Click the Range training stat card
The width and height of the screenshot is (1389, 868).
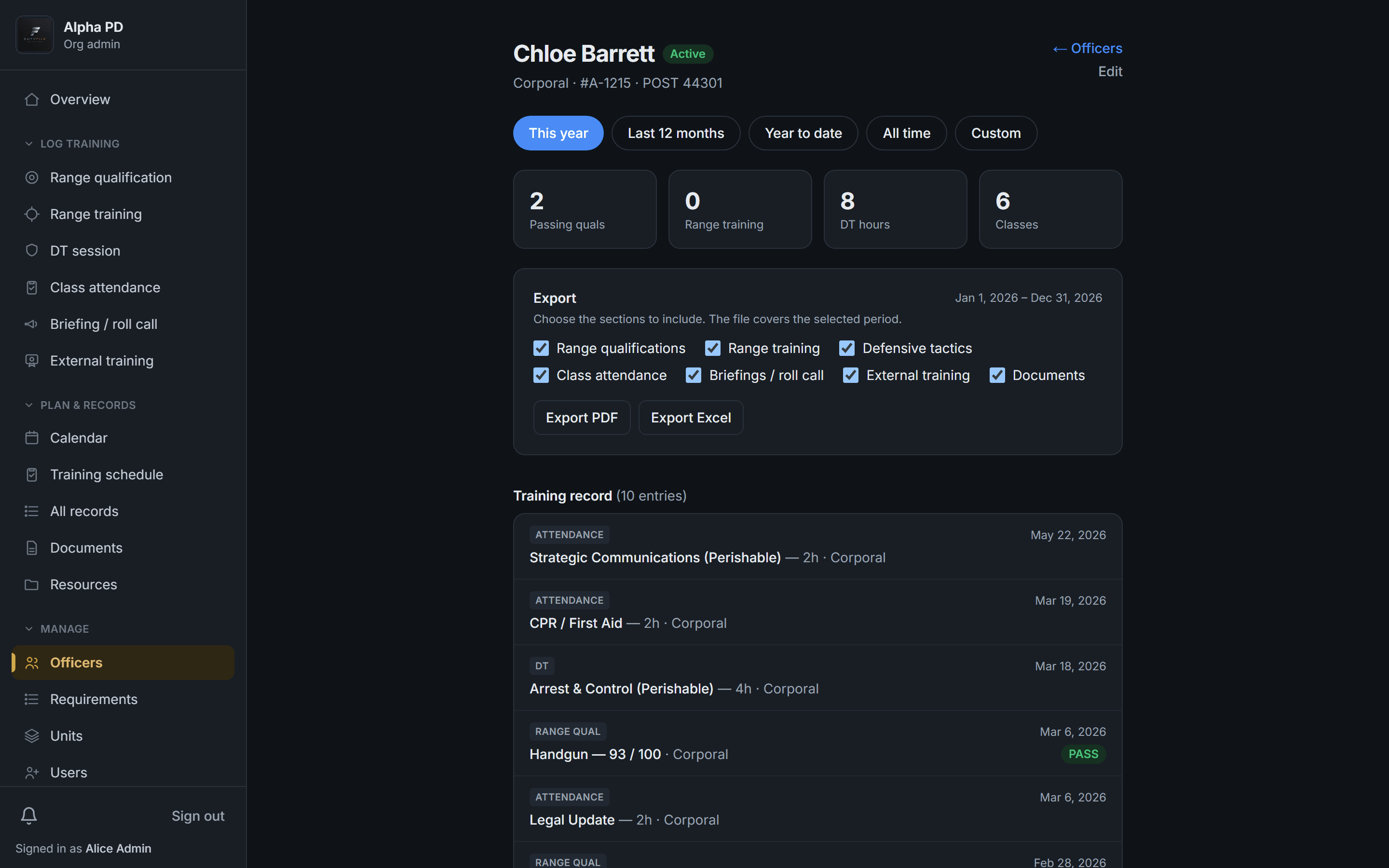coord(740,210)
